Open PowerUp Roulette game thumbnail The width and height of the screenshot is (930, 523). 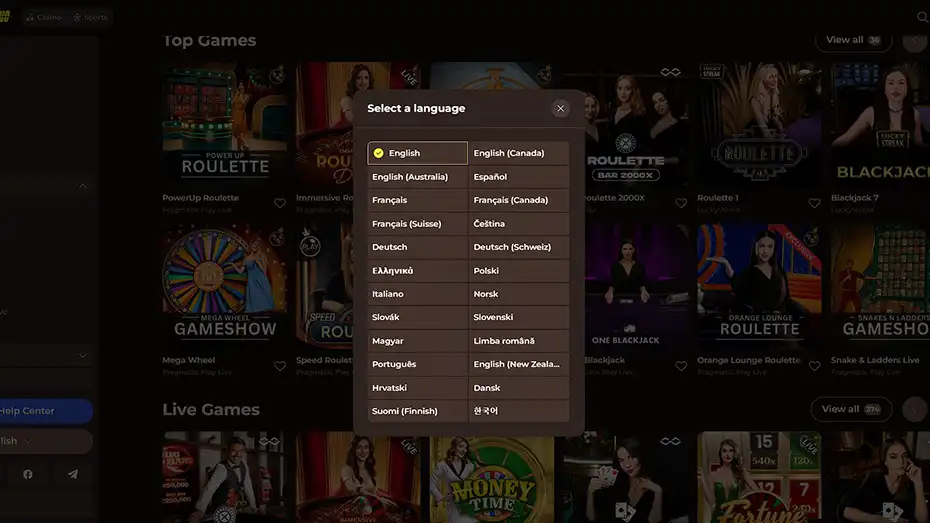[x=225, y=125]
